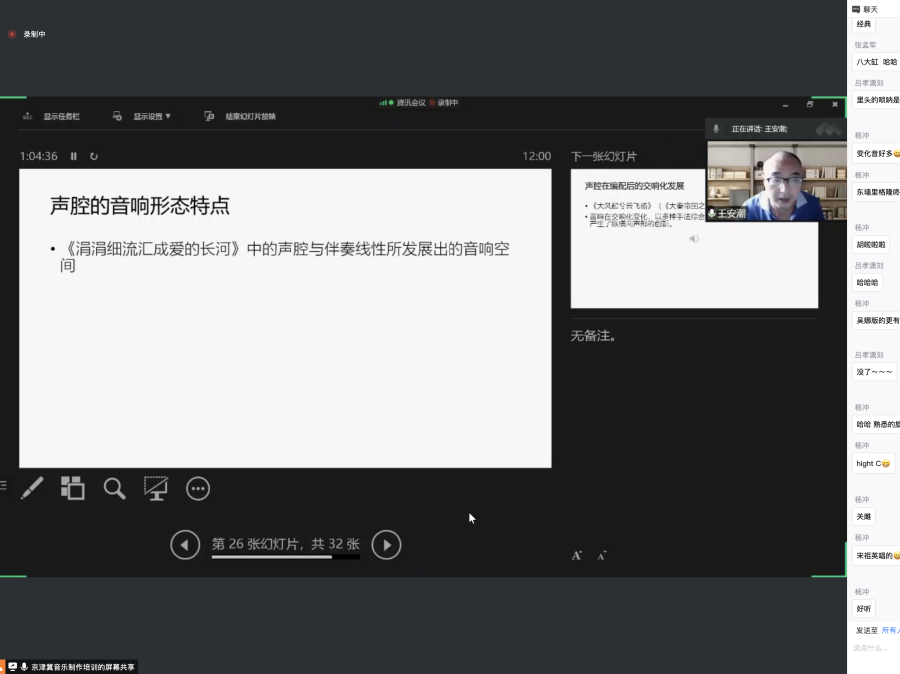Image resolution: width=900 pixels, height=674 pixels.
Task: Click the screen share icon in status bar
Action: [x=13, y=667]
